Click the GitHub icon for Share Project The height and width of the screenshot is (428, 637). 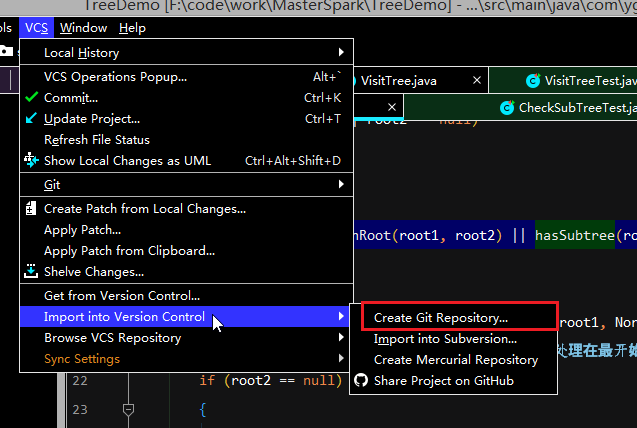coord(361,380)
